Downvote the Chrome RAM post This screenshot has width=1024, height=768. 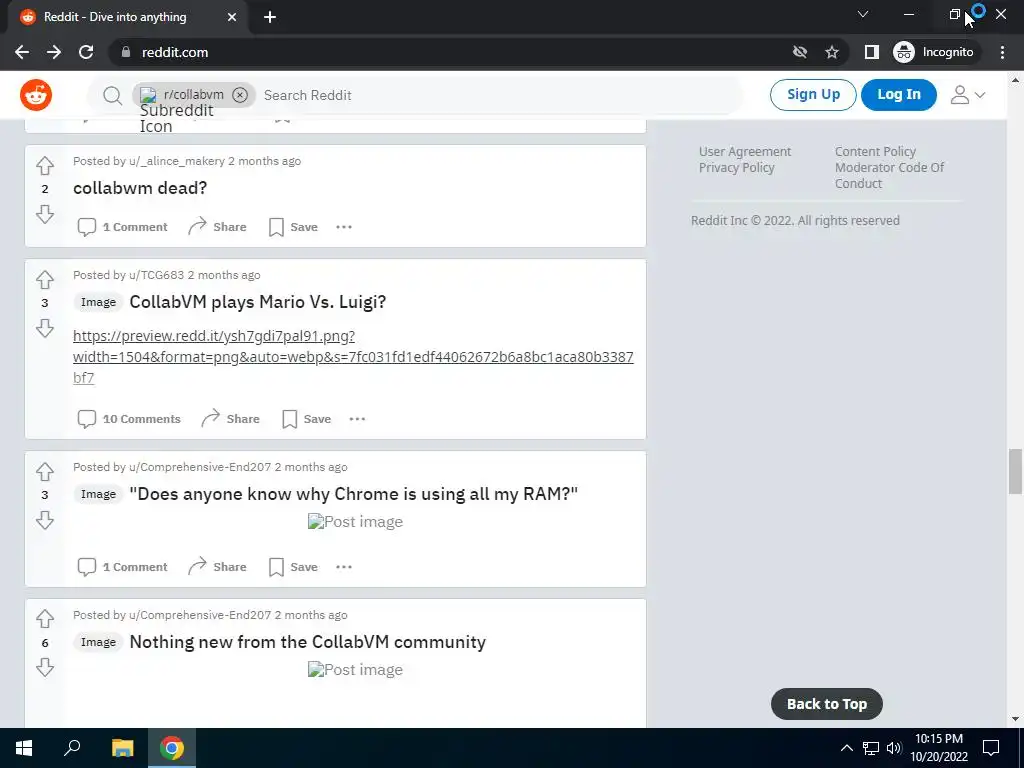(x=44, y=520)
